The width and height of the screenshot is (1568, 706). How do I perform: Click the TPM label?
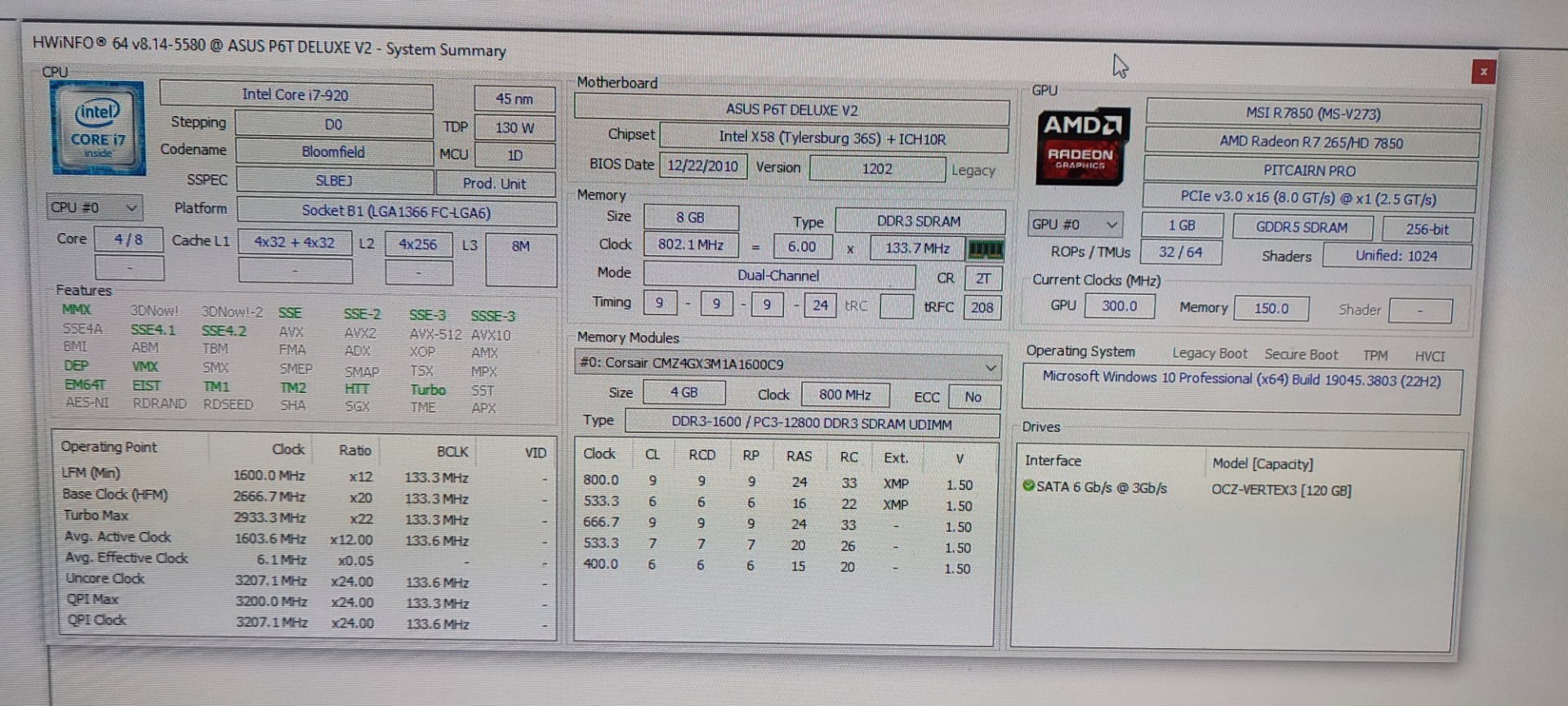1375,355
